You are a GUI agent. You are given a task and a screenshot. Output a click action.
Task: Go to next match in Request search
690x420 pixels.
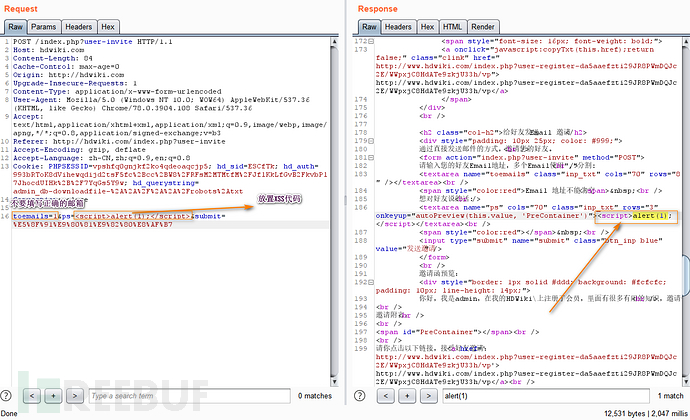pos(75,396)
